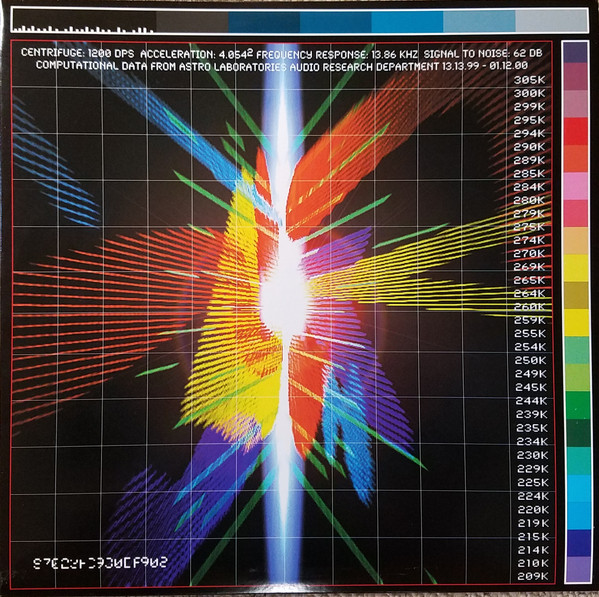Select the 244K scale label
The image size is (599, 597).
(531, 401)
